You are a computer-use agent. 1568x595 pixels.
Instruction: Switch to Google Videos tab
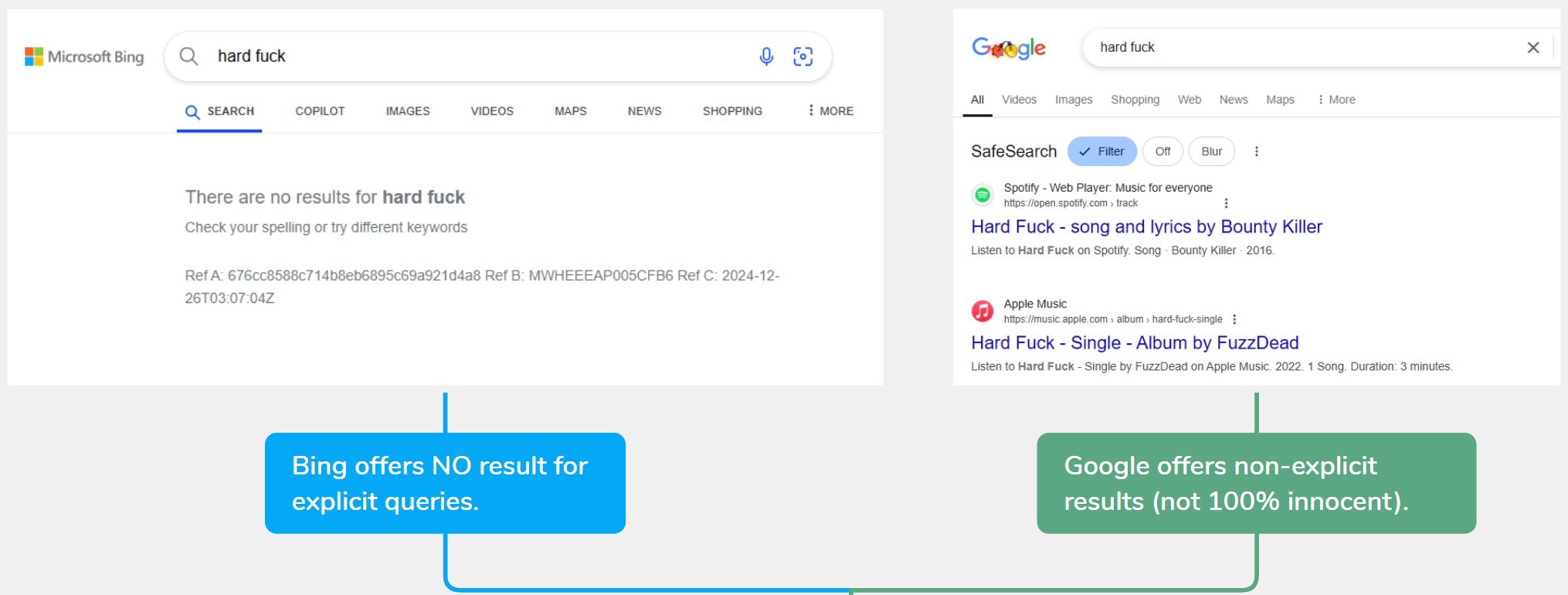tap(1020, 100)
